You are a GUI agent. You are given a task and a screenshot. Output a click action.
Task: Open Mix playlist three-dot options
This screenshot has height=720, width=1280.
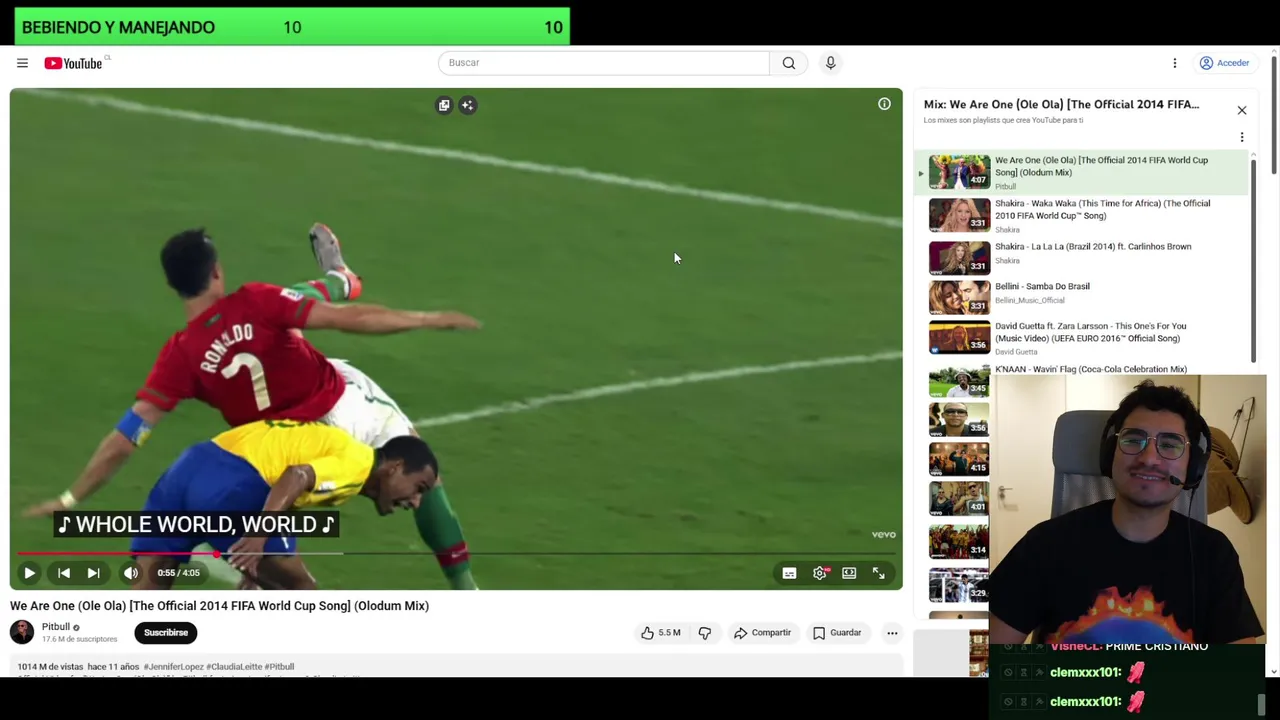pyautogui.click(x=1242, y=138)
